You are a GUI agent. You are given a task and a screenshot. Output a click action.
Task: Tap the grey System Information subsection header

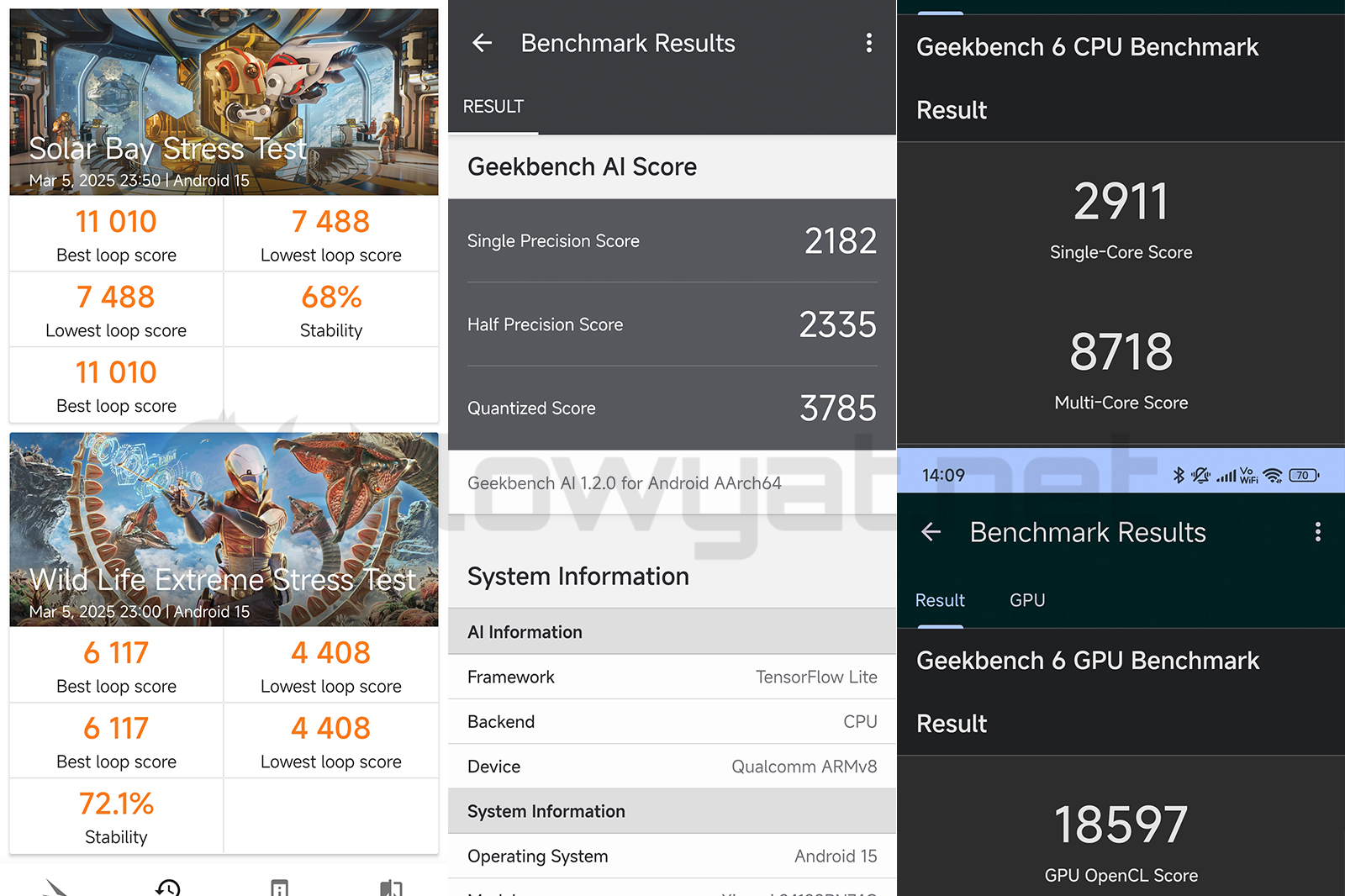672,810
